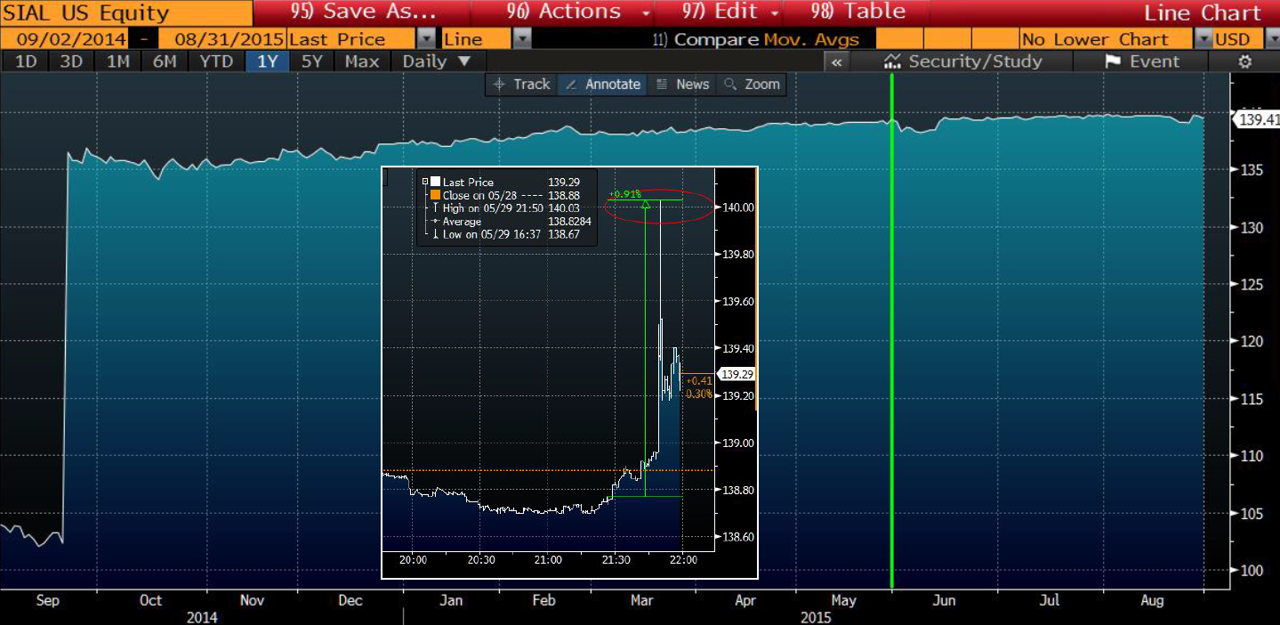Switch to the 5Y range tab

coord(313,62)
